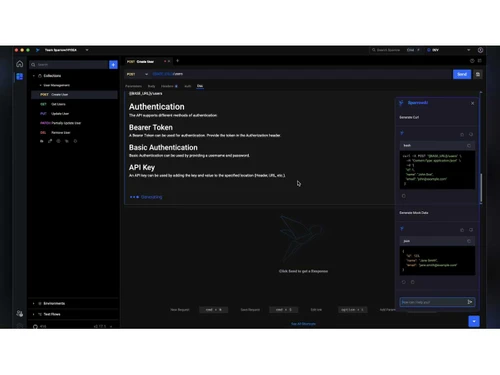Open the team workspace dropdown in title bar

[x=87, y=50]
